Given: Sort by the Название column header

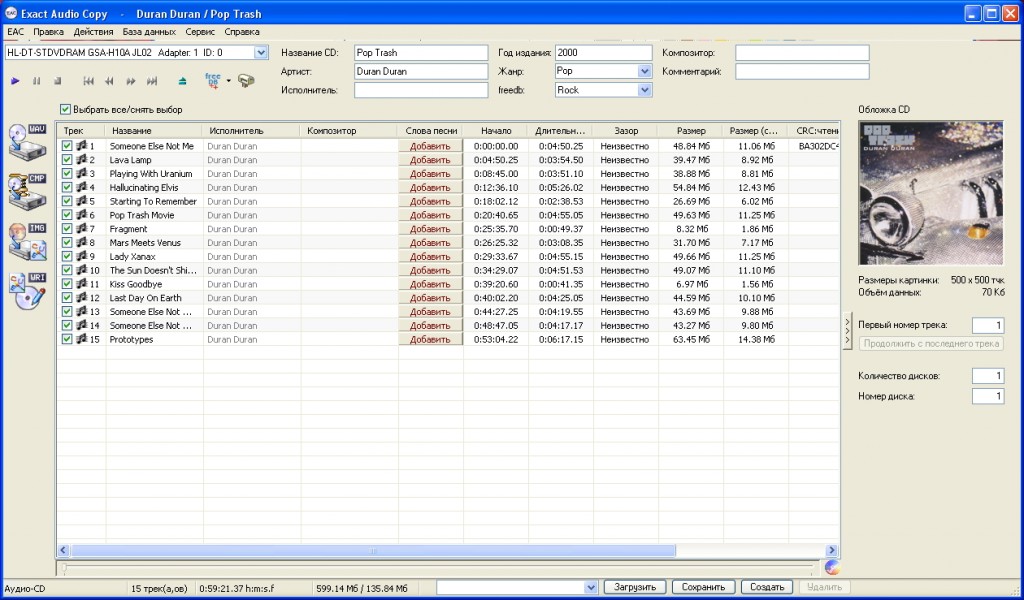Looking at the screenshot, I should pyautogui.click(x=153, y=131).
